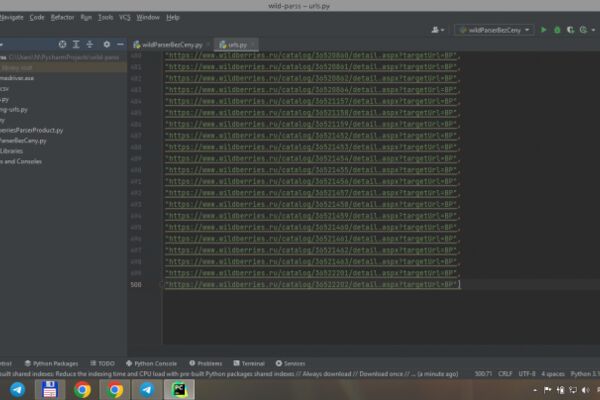Collapse all in Project panel
Viewport: 600px width, 400px height.
coord(90,44)
